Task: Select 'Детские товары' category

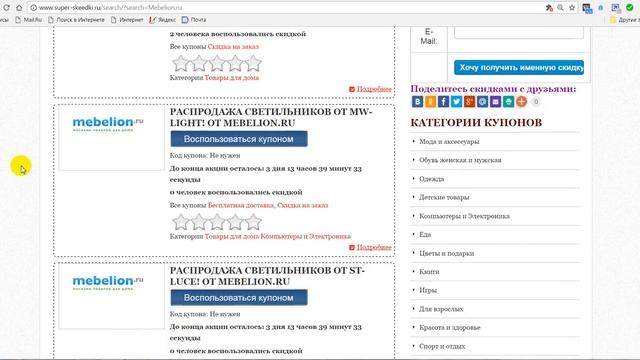Action: [x=444, y=197]
